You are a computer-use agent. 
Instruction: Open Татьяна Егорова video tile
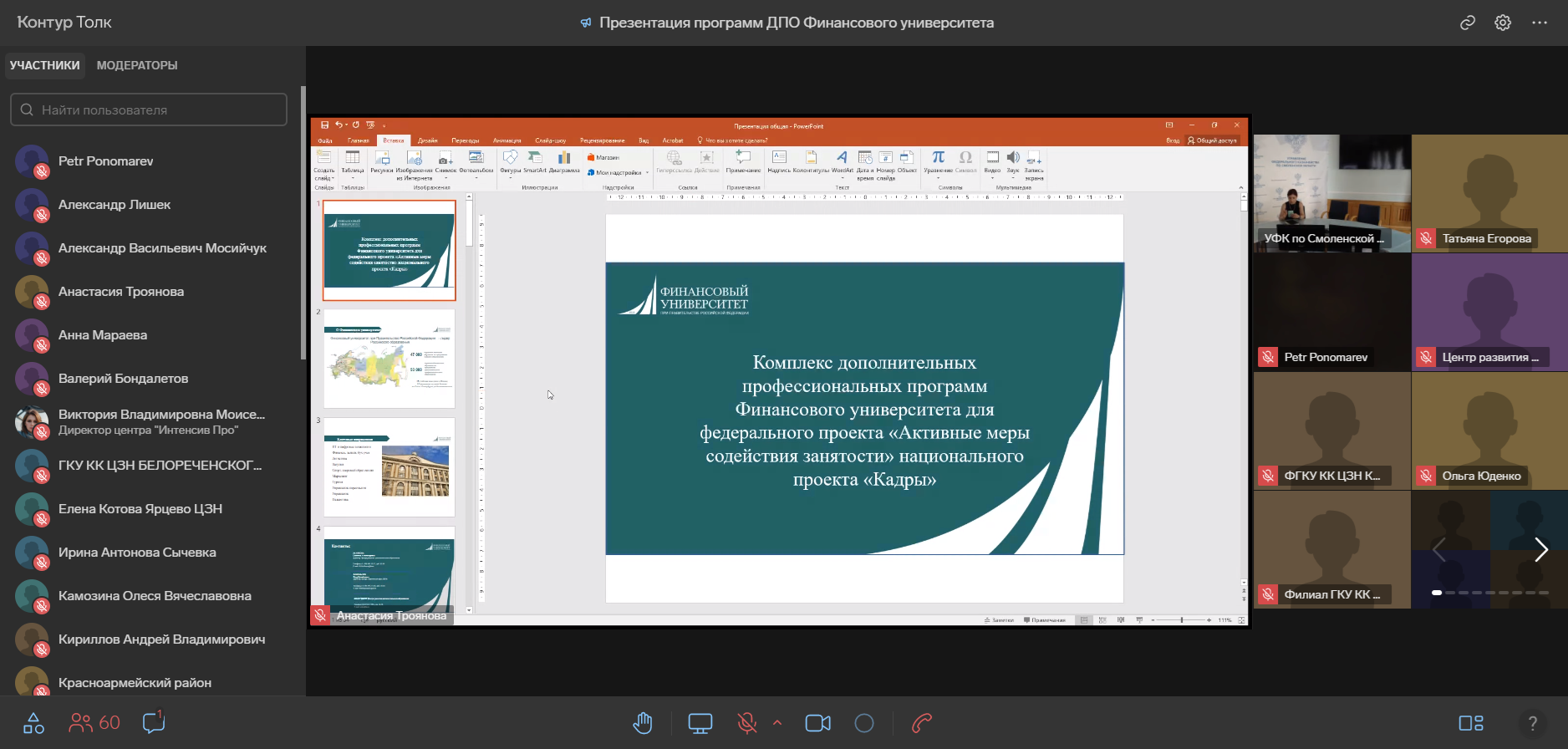[x=1489, y=193]
